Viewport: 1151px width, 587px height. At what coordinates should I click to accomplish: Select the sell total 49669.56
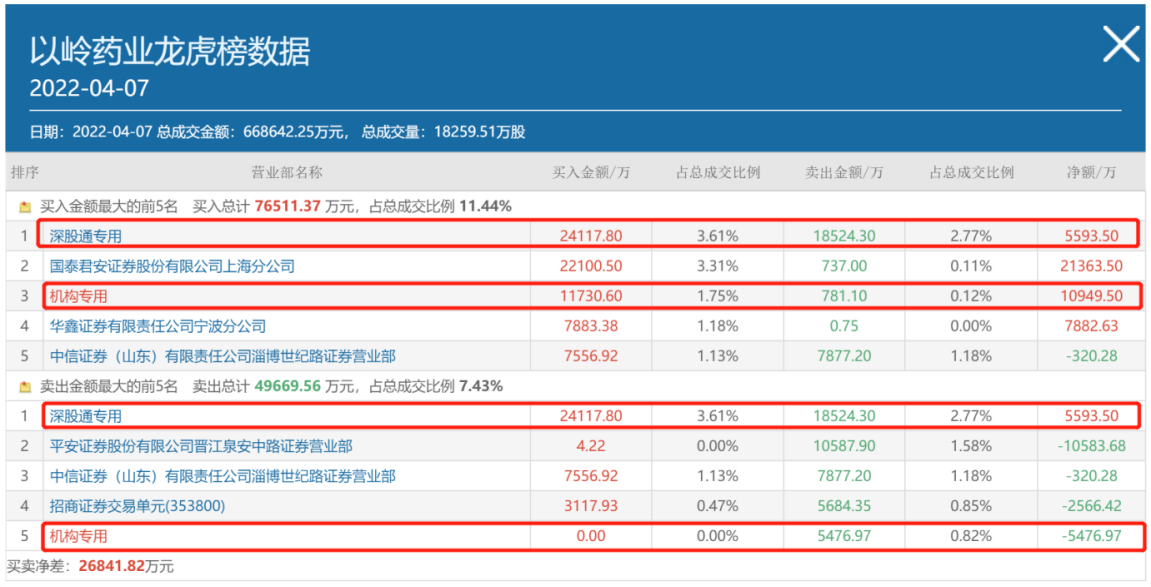coord(288,386)
